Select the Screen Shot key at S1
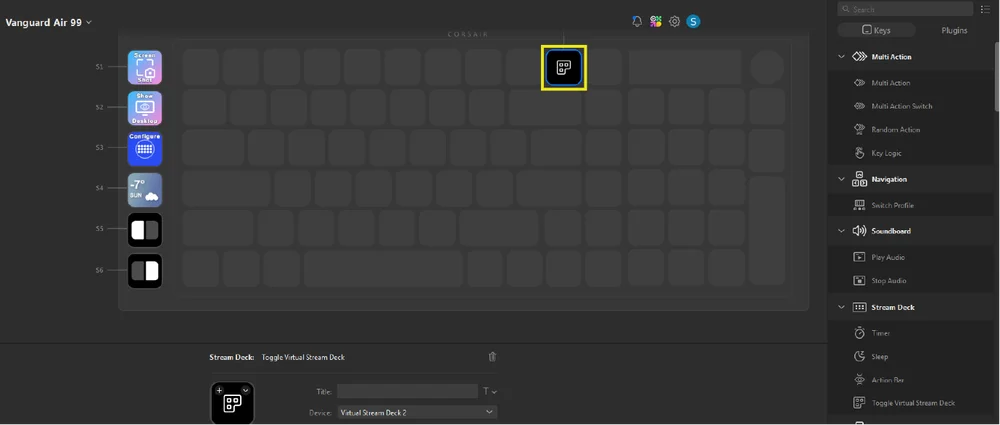 (x=145, y=68)
